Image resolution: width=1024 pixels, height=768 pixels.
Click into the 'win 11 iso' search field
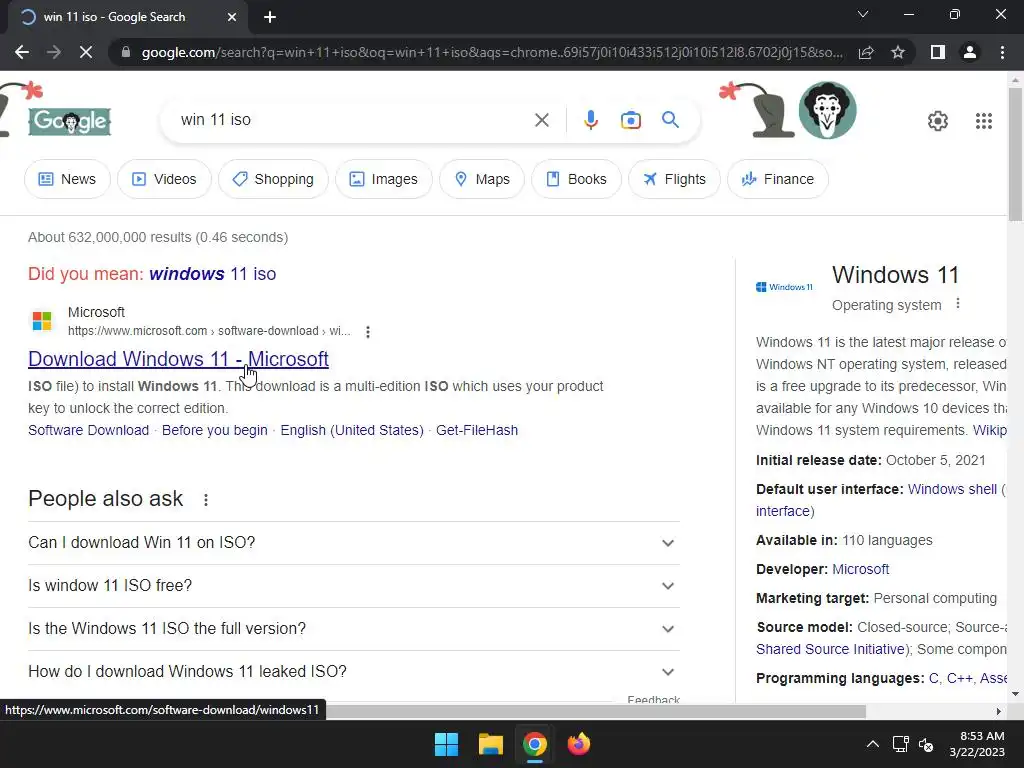coord(353,120)
